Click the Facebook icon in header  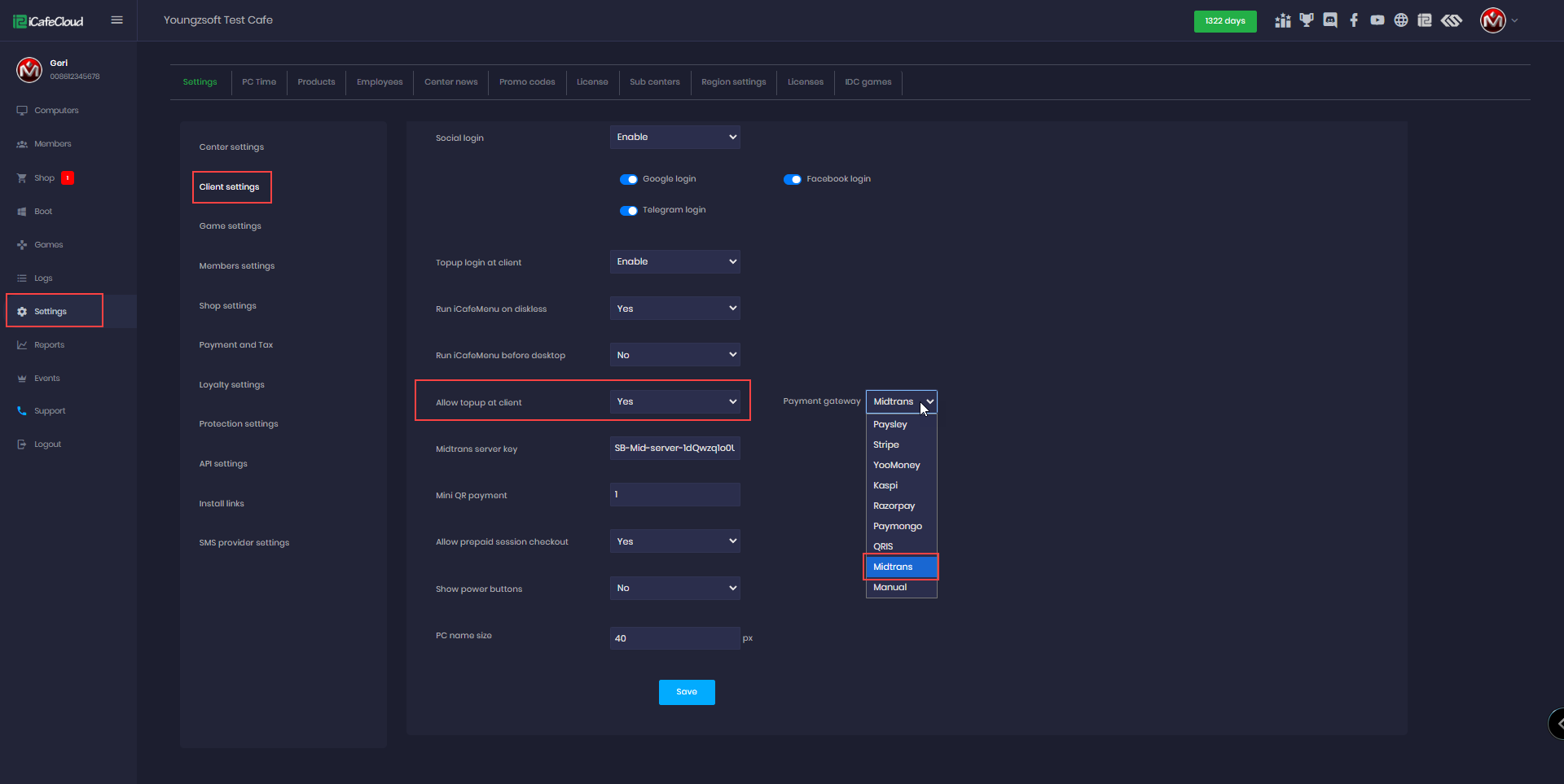click(x=1353, y=20)
